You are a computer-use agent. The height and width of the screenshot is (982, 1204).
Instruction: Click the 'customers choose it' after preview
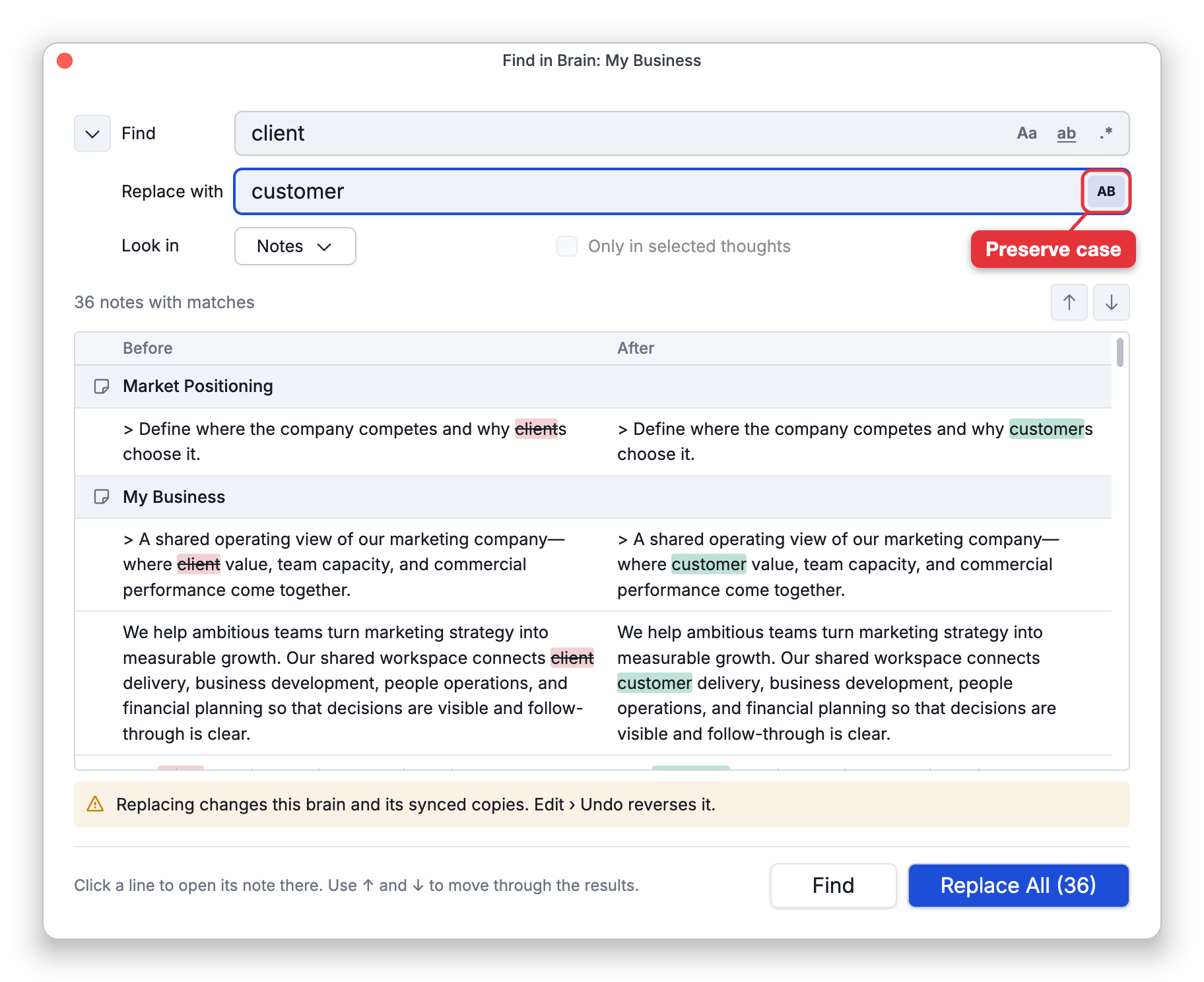[x=855, y=442]
